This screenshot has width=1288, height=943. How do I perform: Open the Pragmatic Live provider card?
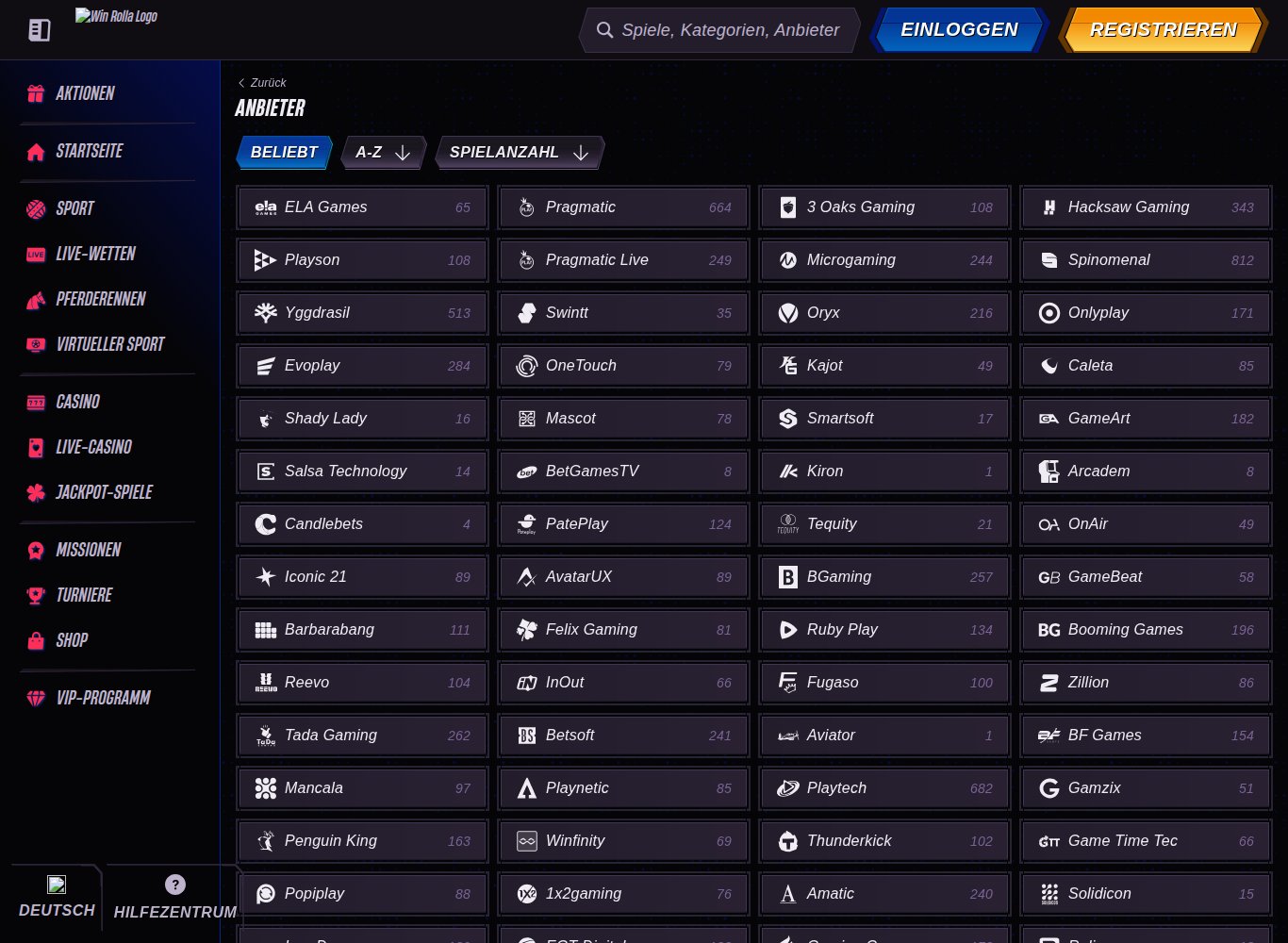[x=624, y=260]
